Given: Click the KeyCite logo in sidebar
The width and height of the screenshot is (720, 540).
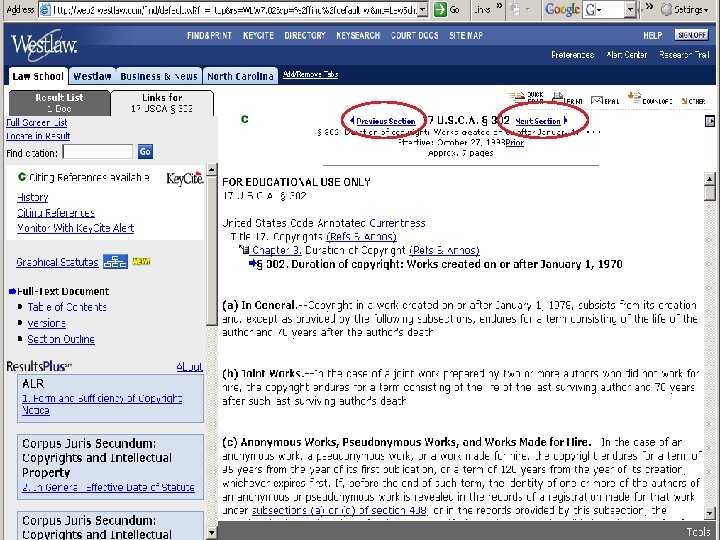Looking at the screenshot, I should coord(185,178).
